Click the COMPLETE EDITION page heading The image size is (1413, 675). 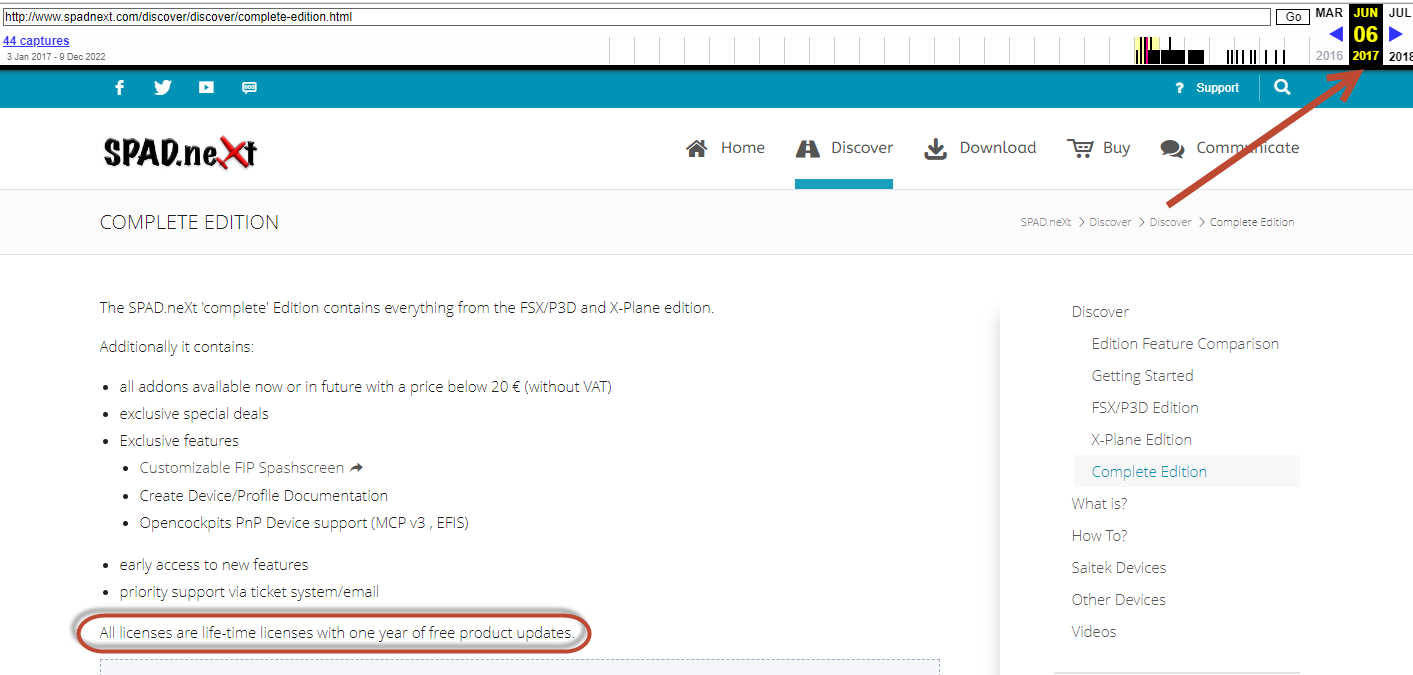click(x=189, y=222)
